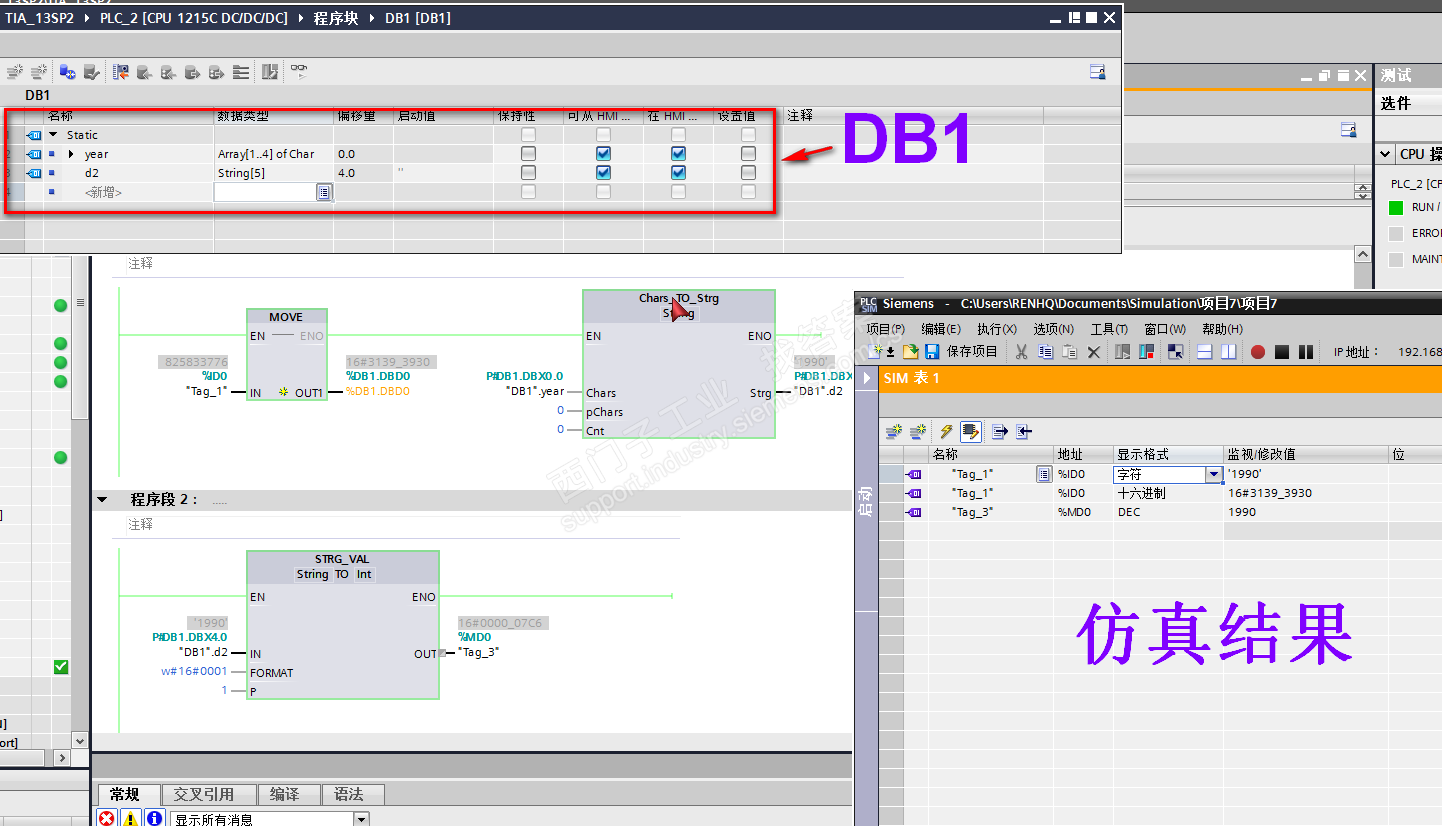Click the lightning bolt modify icon in SIM table

[946, 431]
